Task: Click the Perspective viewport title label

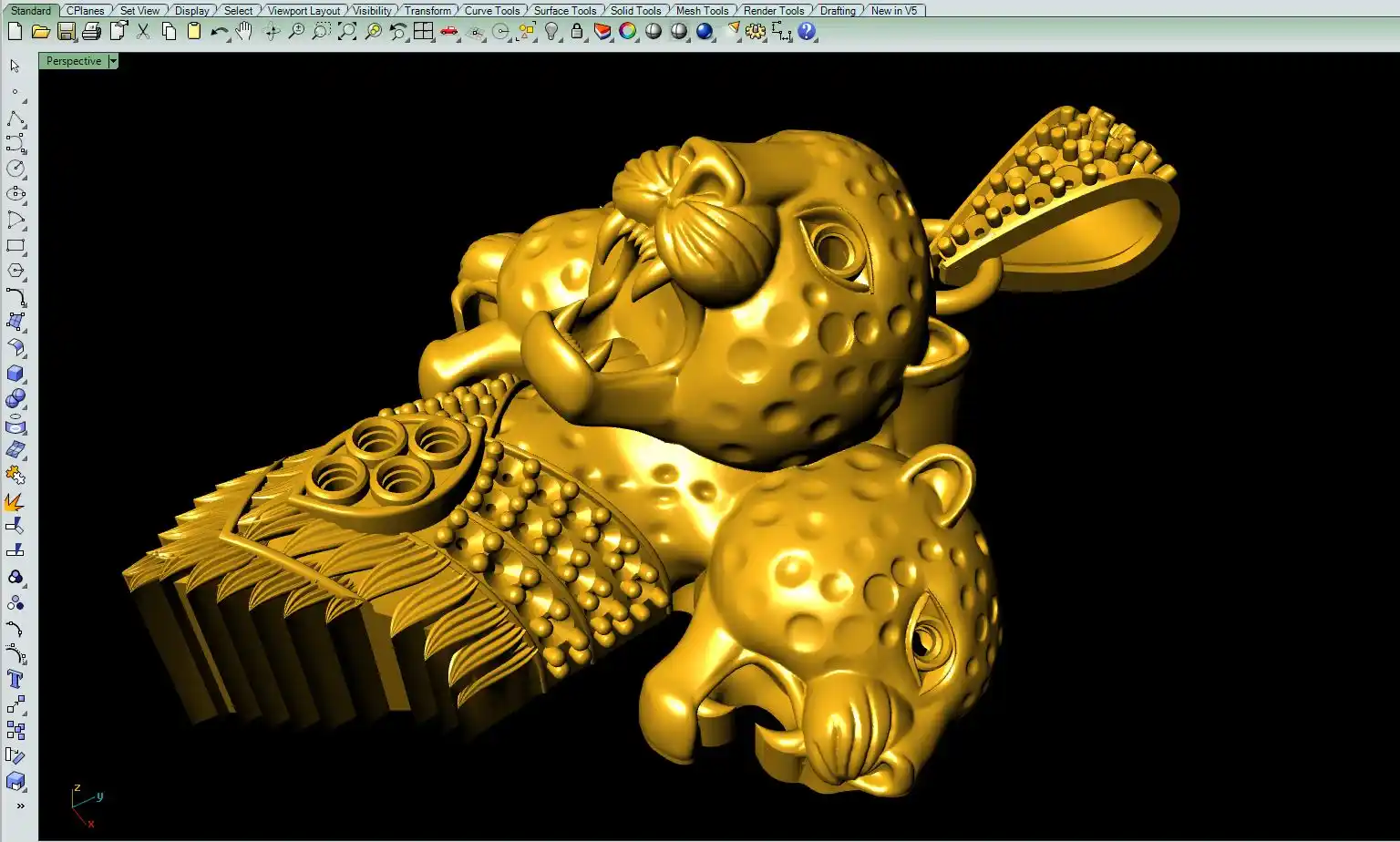Action: click(x=74, y=61)
